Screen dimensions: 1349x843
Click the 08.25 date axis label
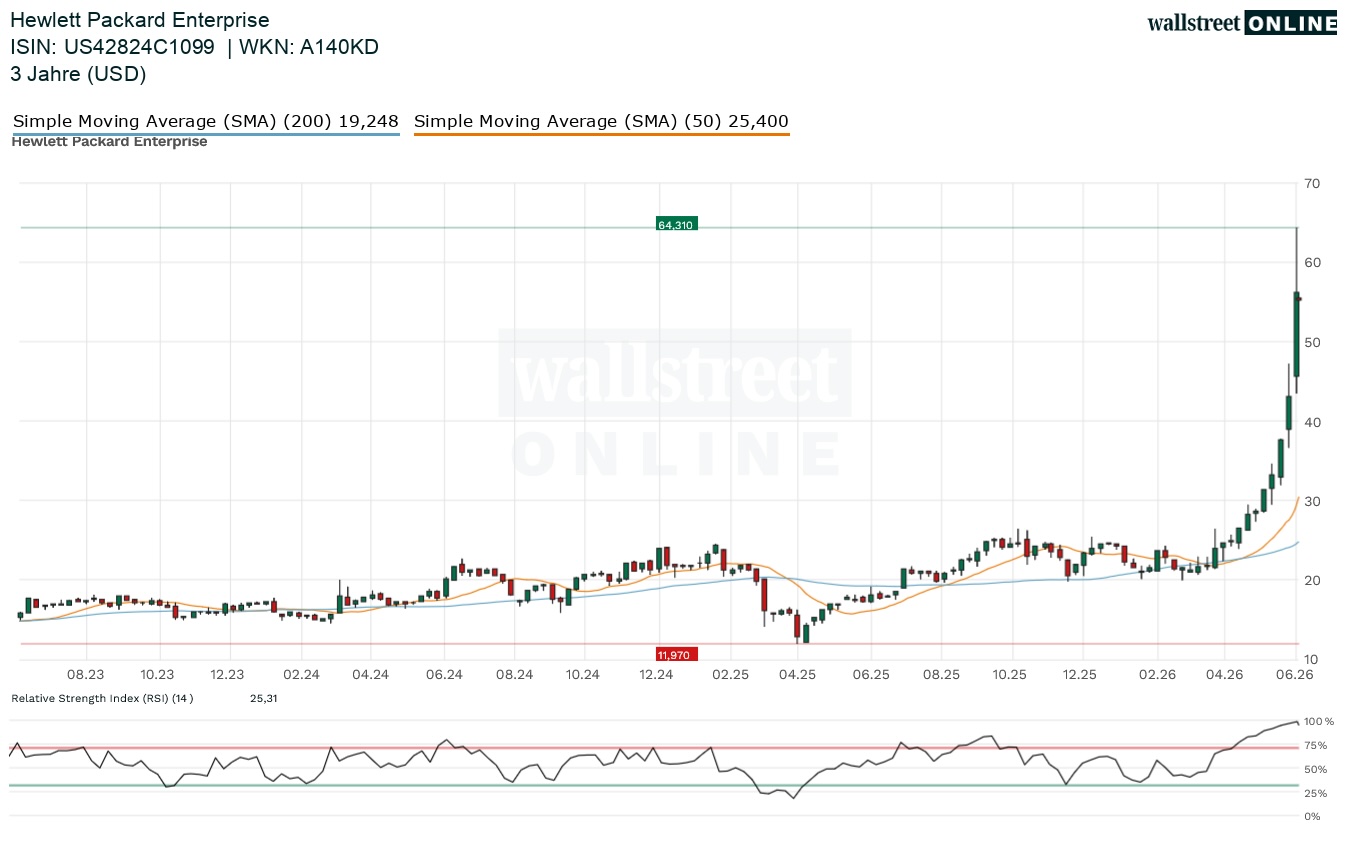[940, 675]
